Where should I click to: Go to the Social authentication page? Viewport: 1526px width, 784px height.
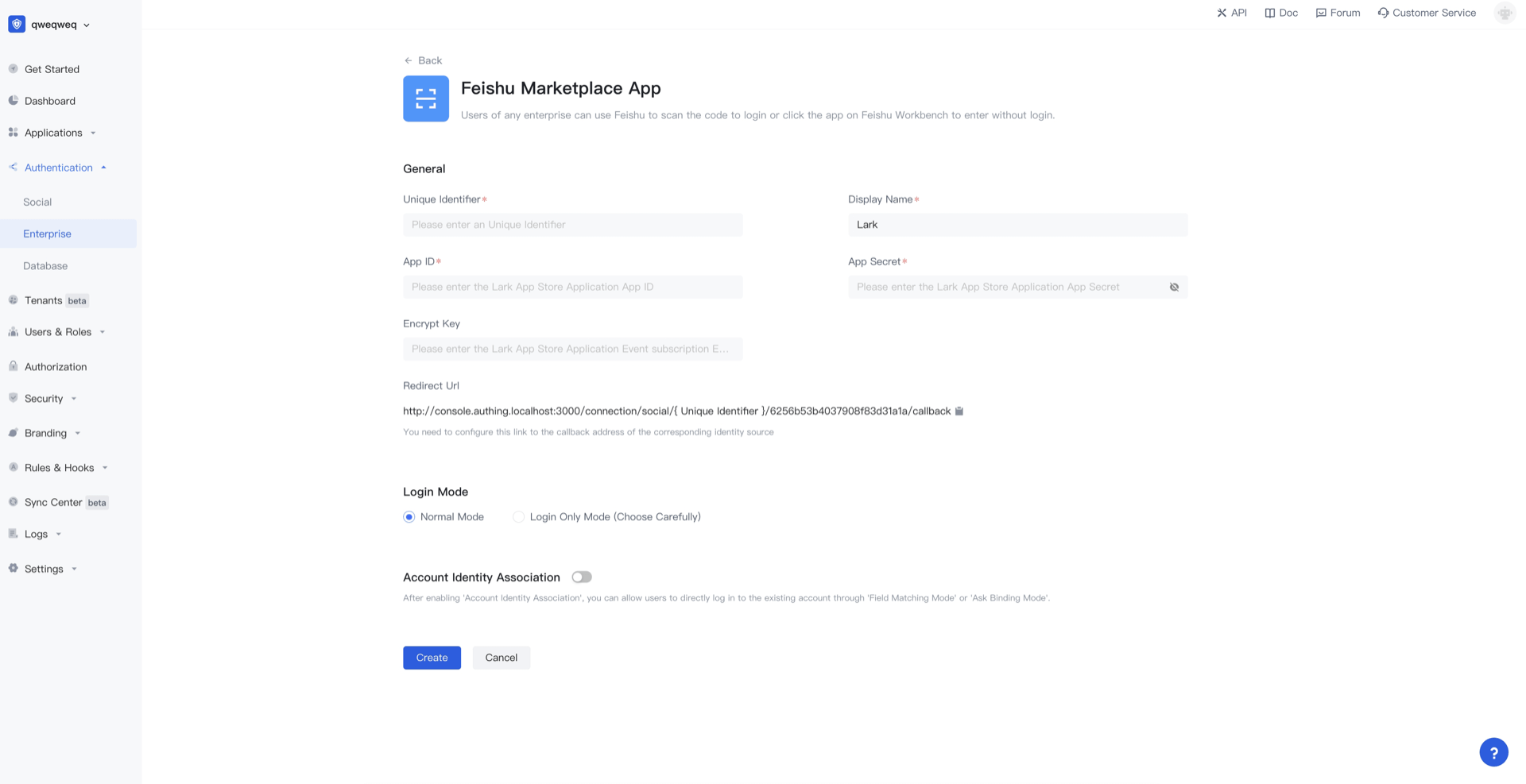37,202
